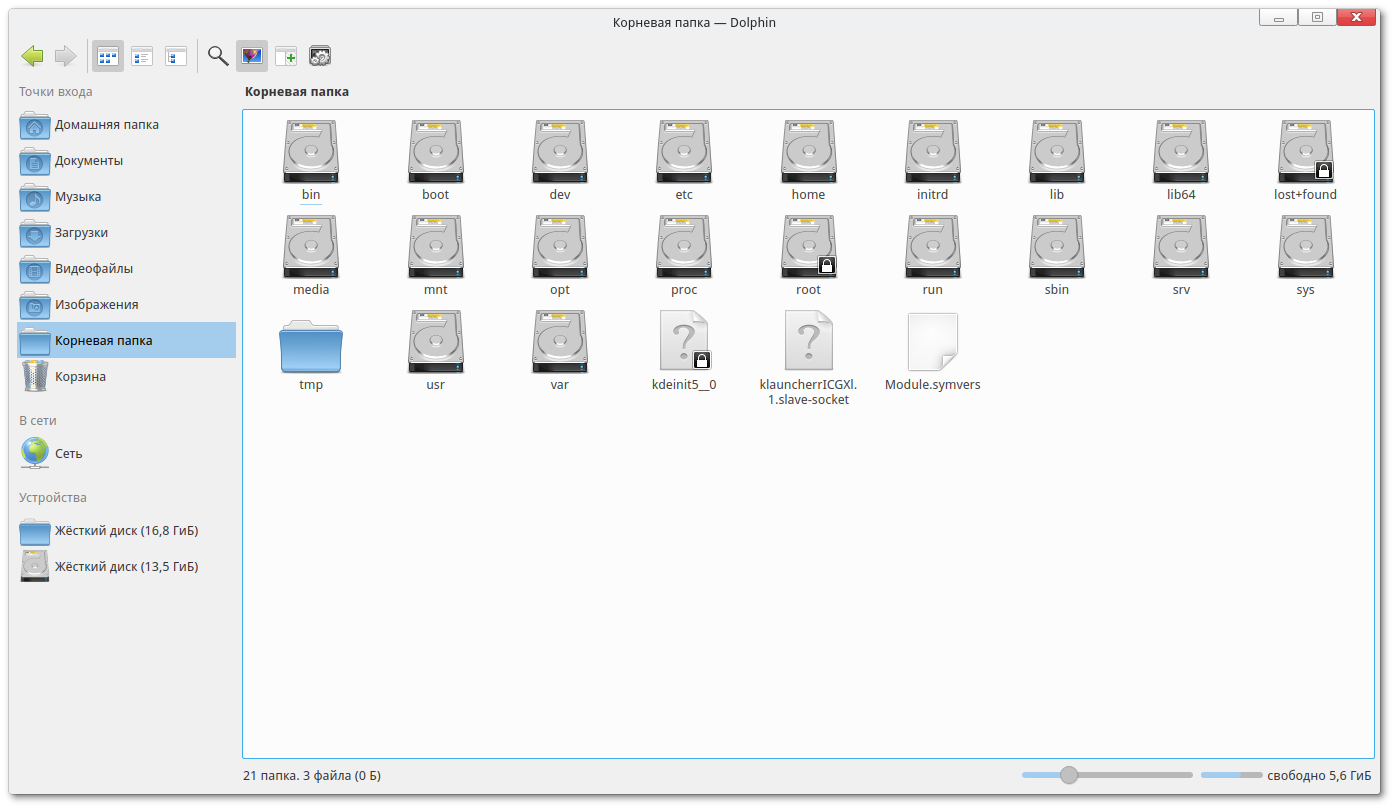Click the free space capacity bar
Image resolution: width=1395 pixels, height=809 pixels.
[1231, 775]
